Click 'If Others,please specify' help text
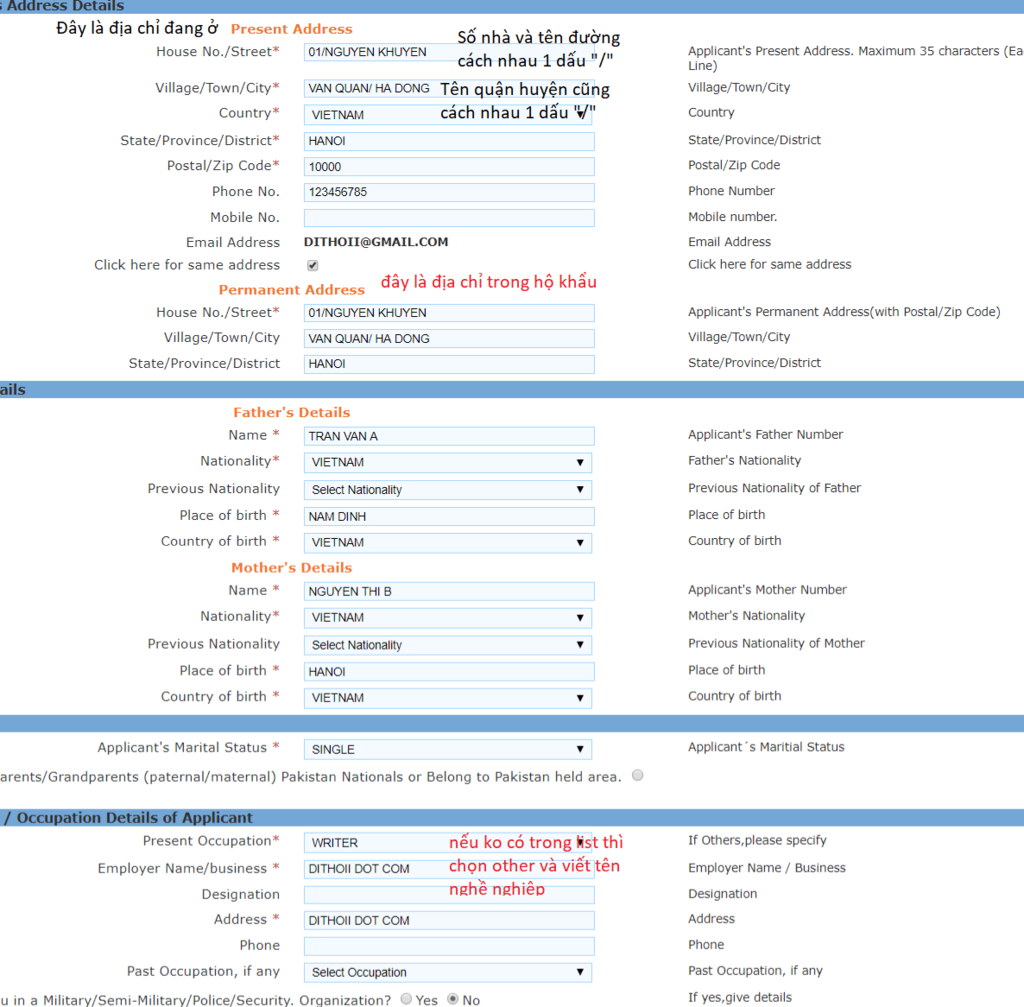The image size is (1024, 1007). coord(757,840)
